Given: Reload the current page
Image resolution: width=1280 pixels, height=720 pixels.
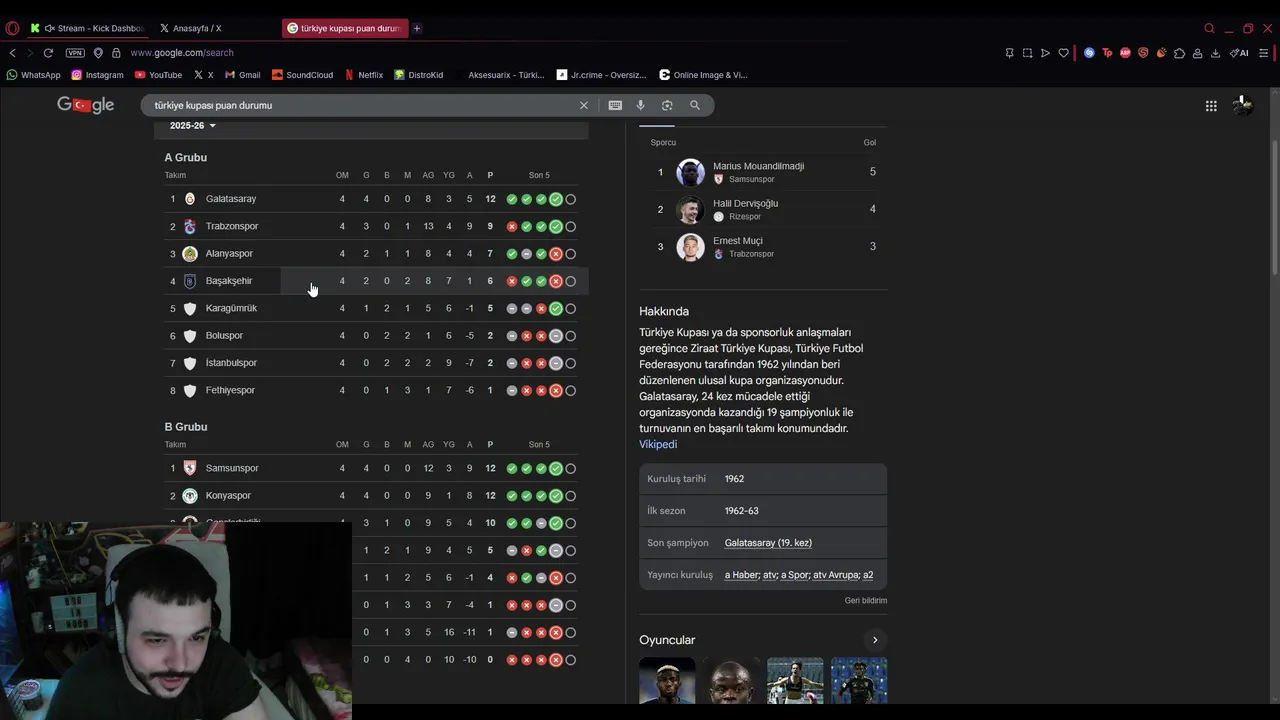Looking at the screenshot, I should (x=47, y=53).
